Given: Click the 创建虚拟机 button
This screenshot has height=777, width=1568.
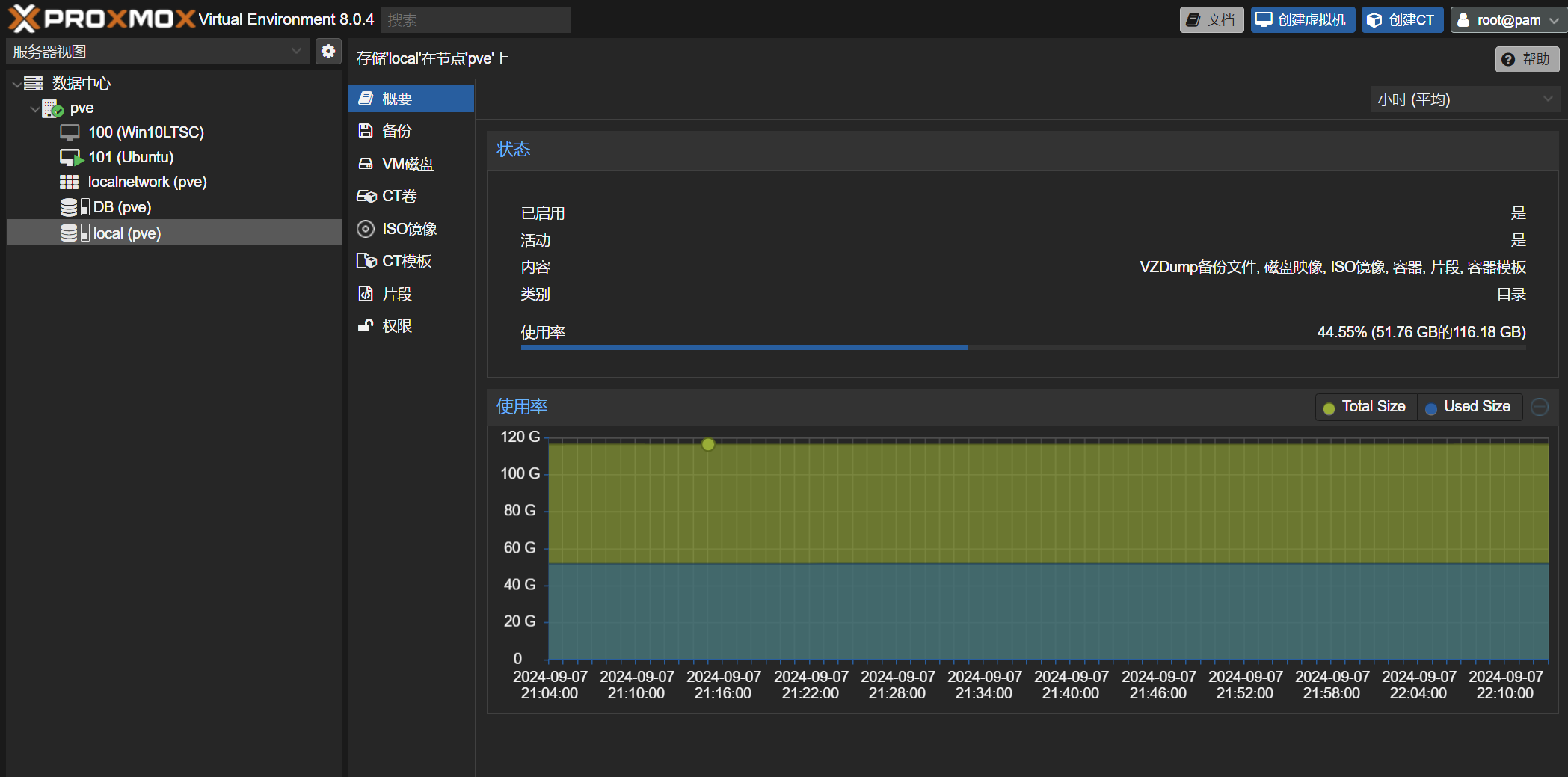Looking at the screenshot, I should point(1302,20).
